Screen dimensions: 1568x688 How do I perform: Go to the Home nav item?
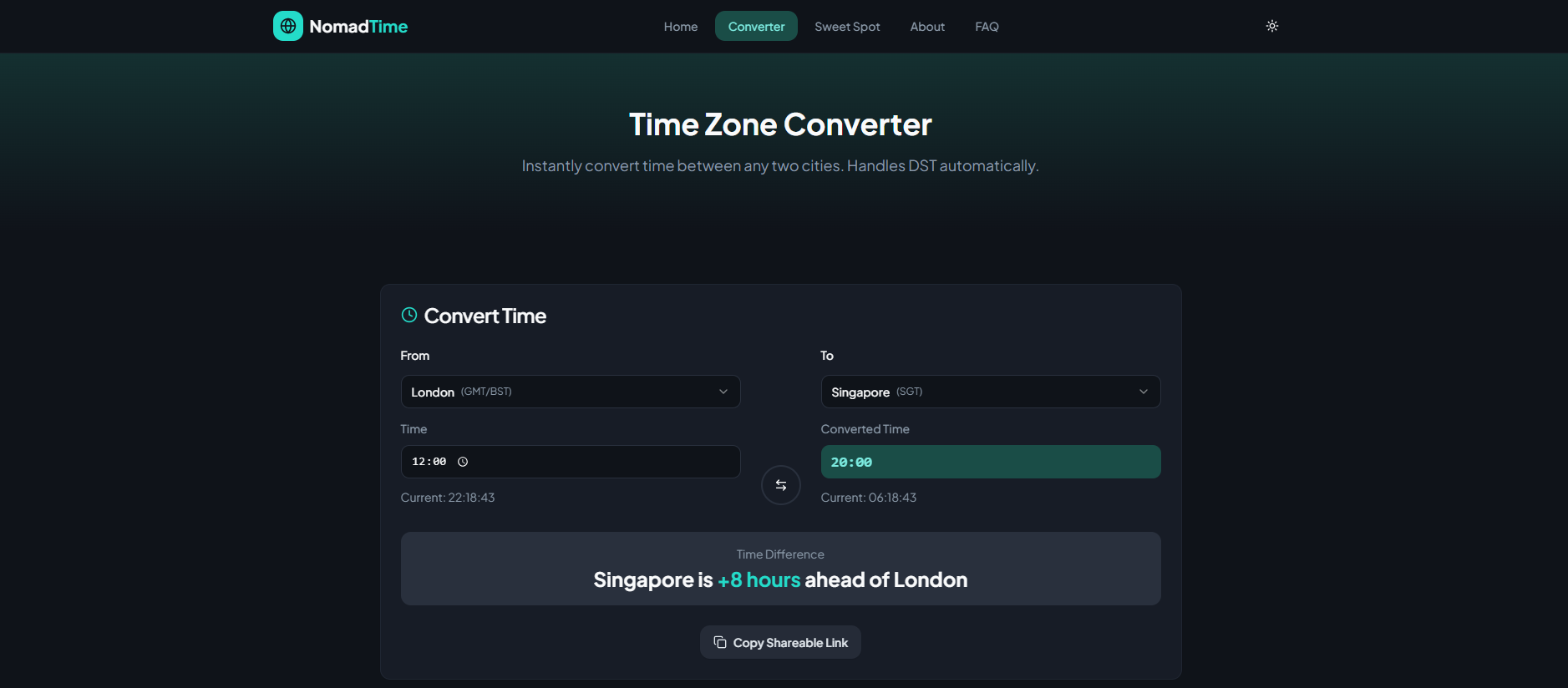(681, 27)
